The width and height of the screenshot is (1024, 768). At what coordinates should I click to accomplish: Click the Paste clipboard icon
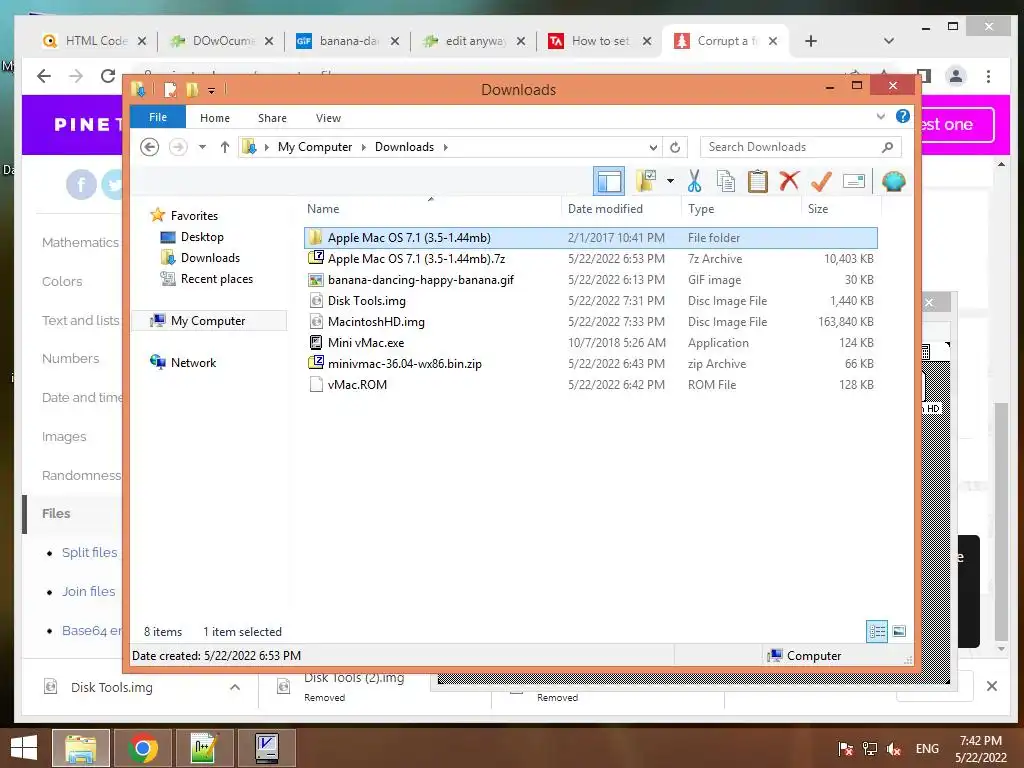(x=758, y=181)
